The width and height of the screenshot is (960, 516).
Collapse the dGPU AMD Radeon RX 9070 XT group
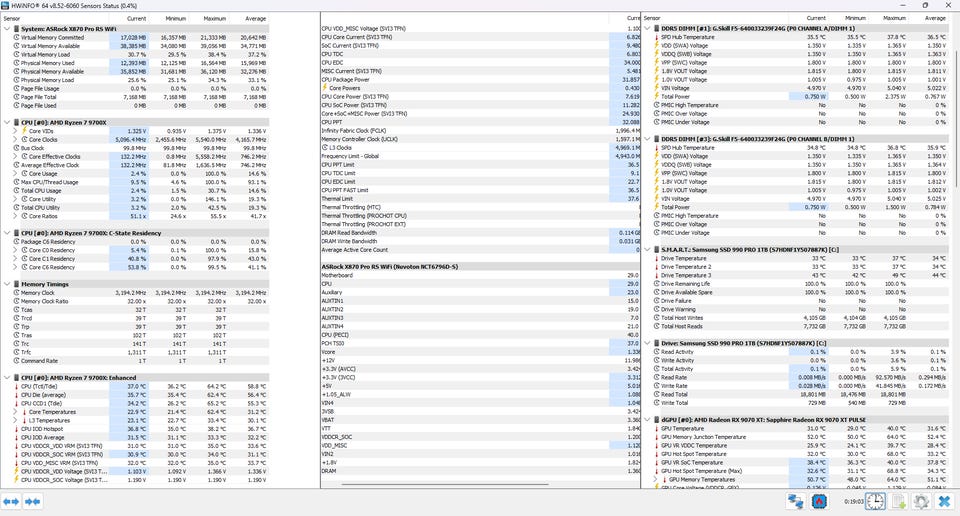click(647, 420)
